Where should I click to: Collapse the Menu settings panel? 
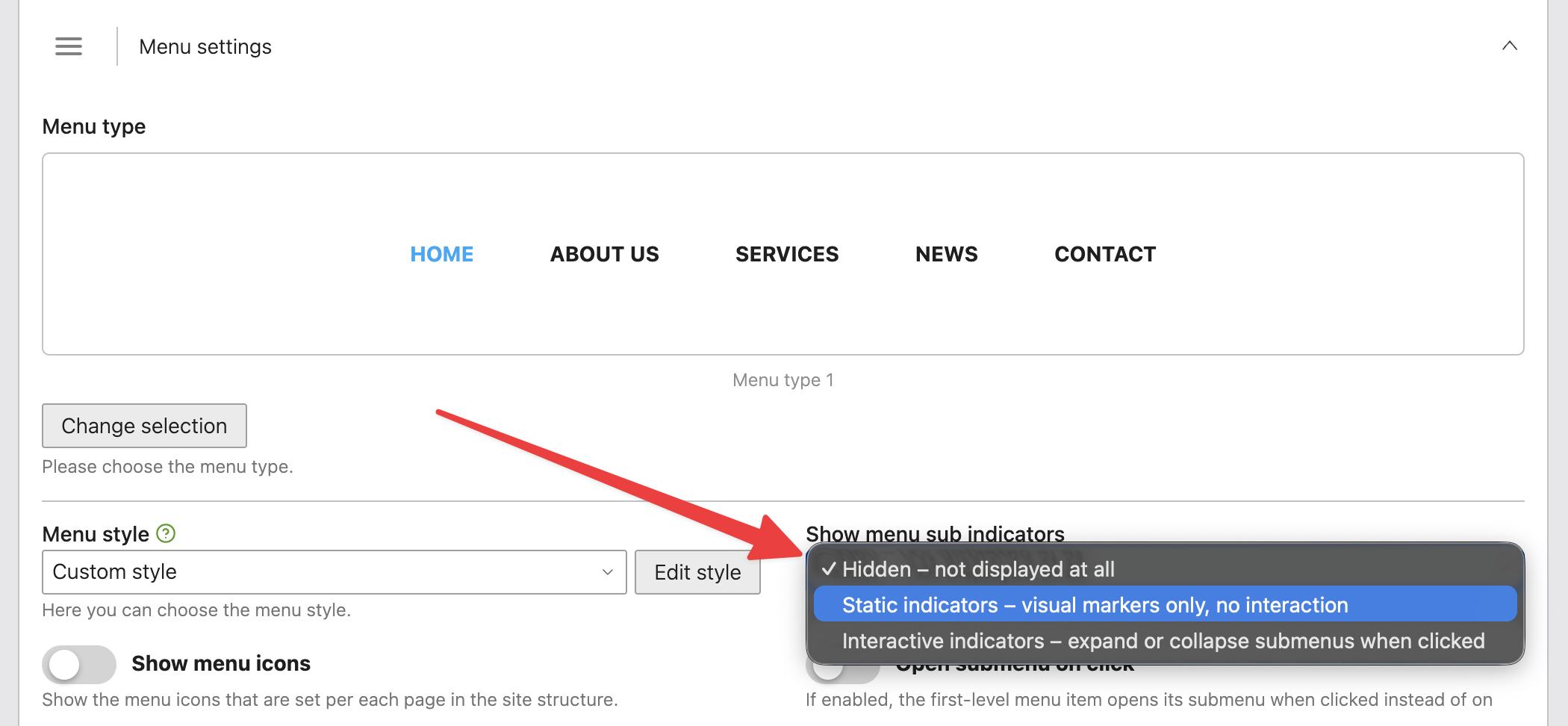[1509, 46]
